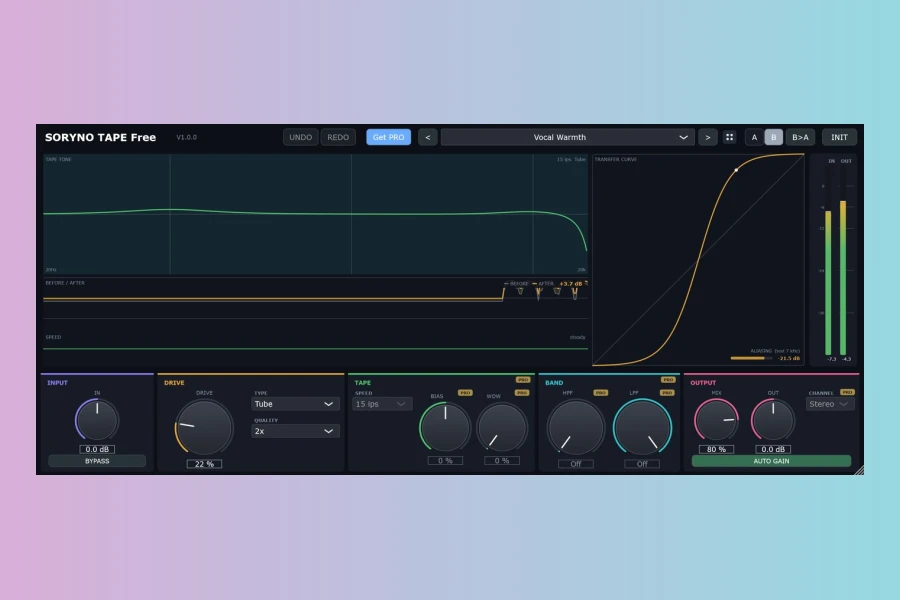Click the OUTPUT section heading

pyautogui.click(x=703, y=382)
